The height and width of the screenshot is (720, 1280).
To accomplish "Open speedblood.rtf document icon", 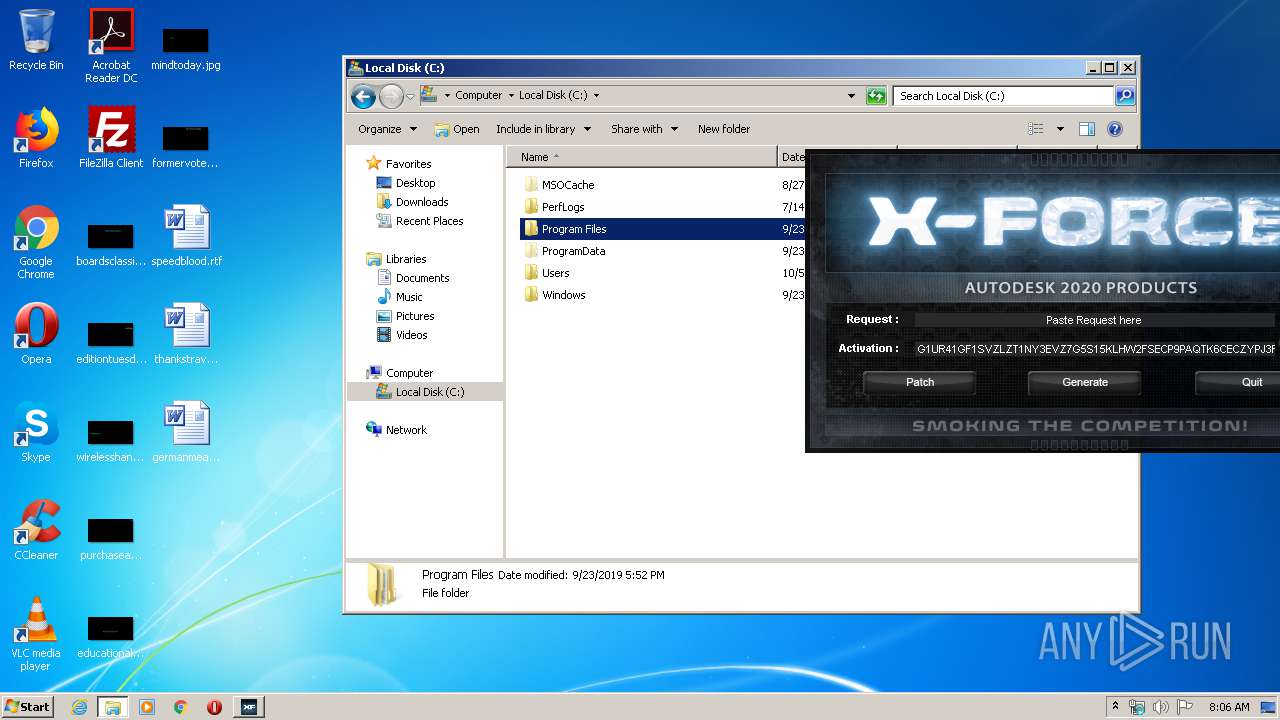I will [187, 236].
